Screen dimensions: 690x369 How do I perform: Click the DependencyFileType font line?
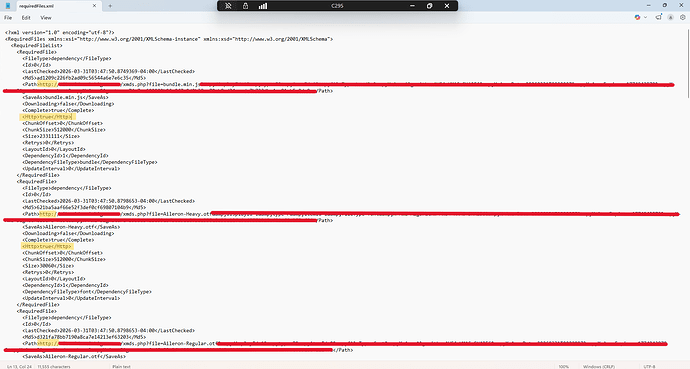(x=87, y=292)
